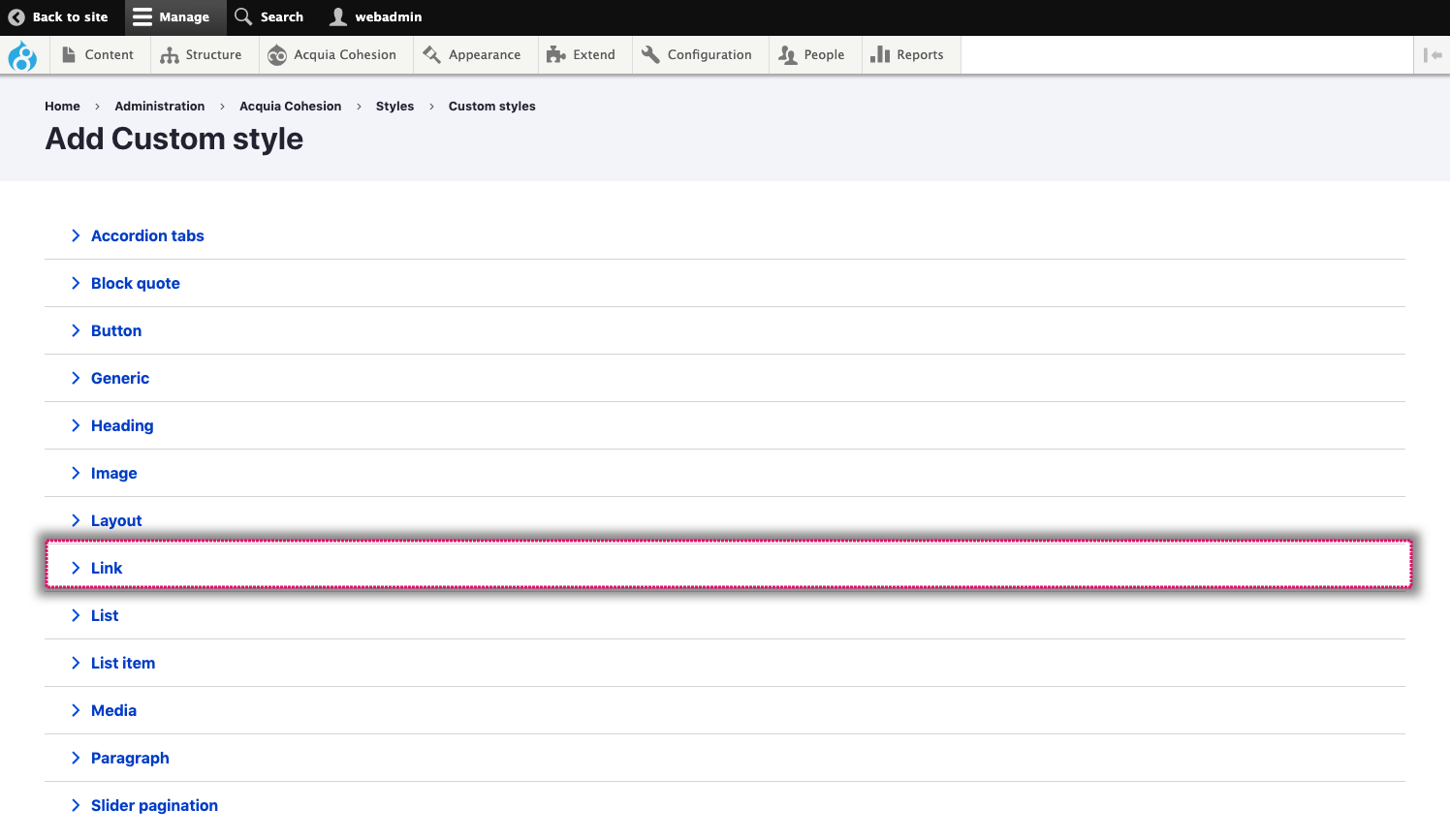The height and width of the screenshot is (840, 1450).
Task: Click the Reports bar chart icon
Action: pyautogui.click(x=880, y=55)
